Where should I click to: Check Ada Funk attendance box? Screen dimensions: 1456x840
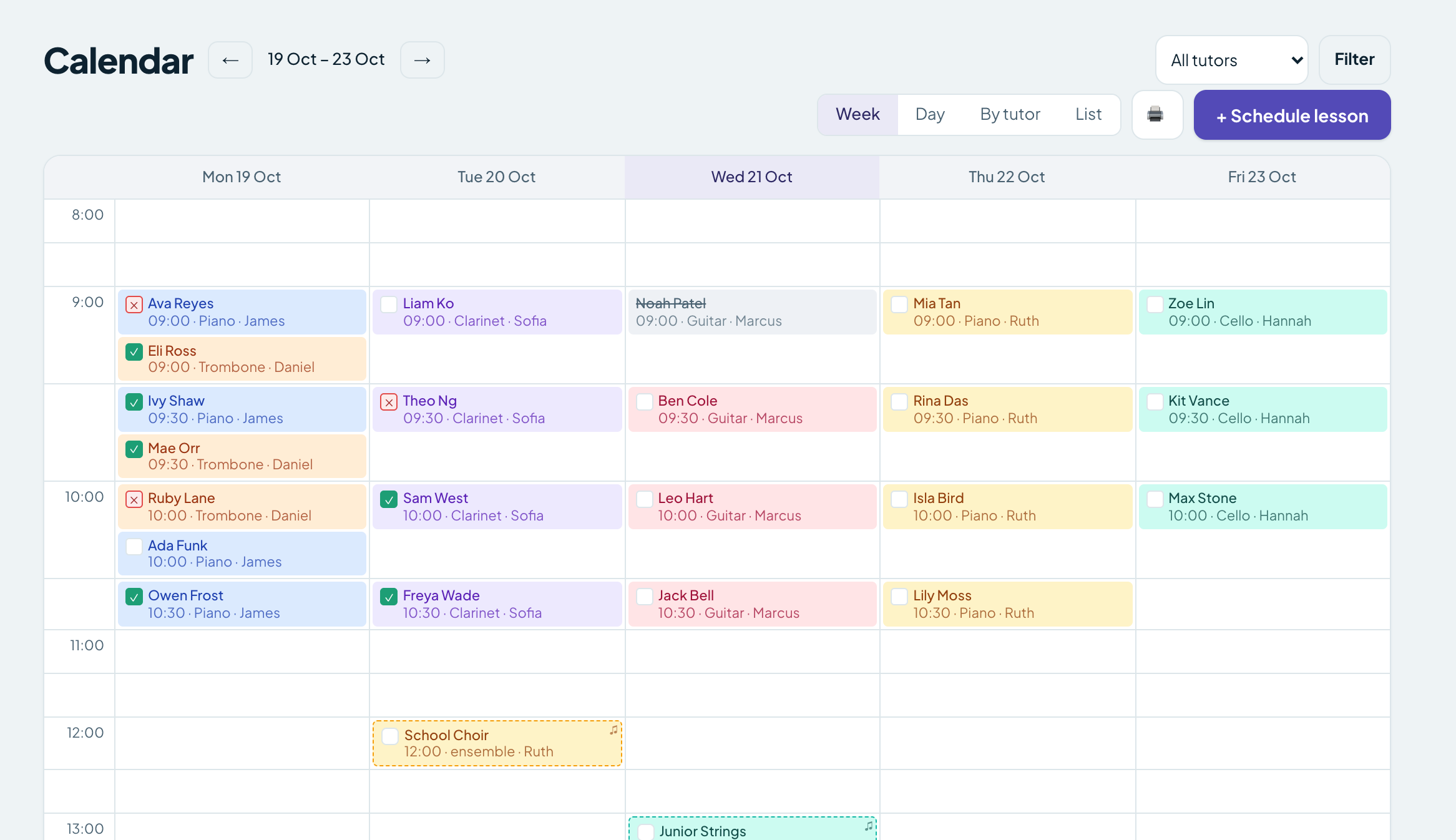[x=134, y=547]
